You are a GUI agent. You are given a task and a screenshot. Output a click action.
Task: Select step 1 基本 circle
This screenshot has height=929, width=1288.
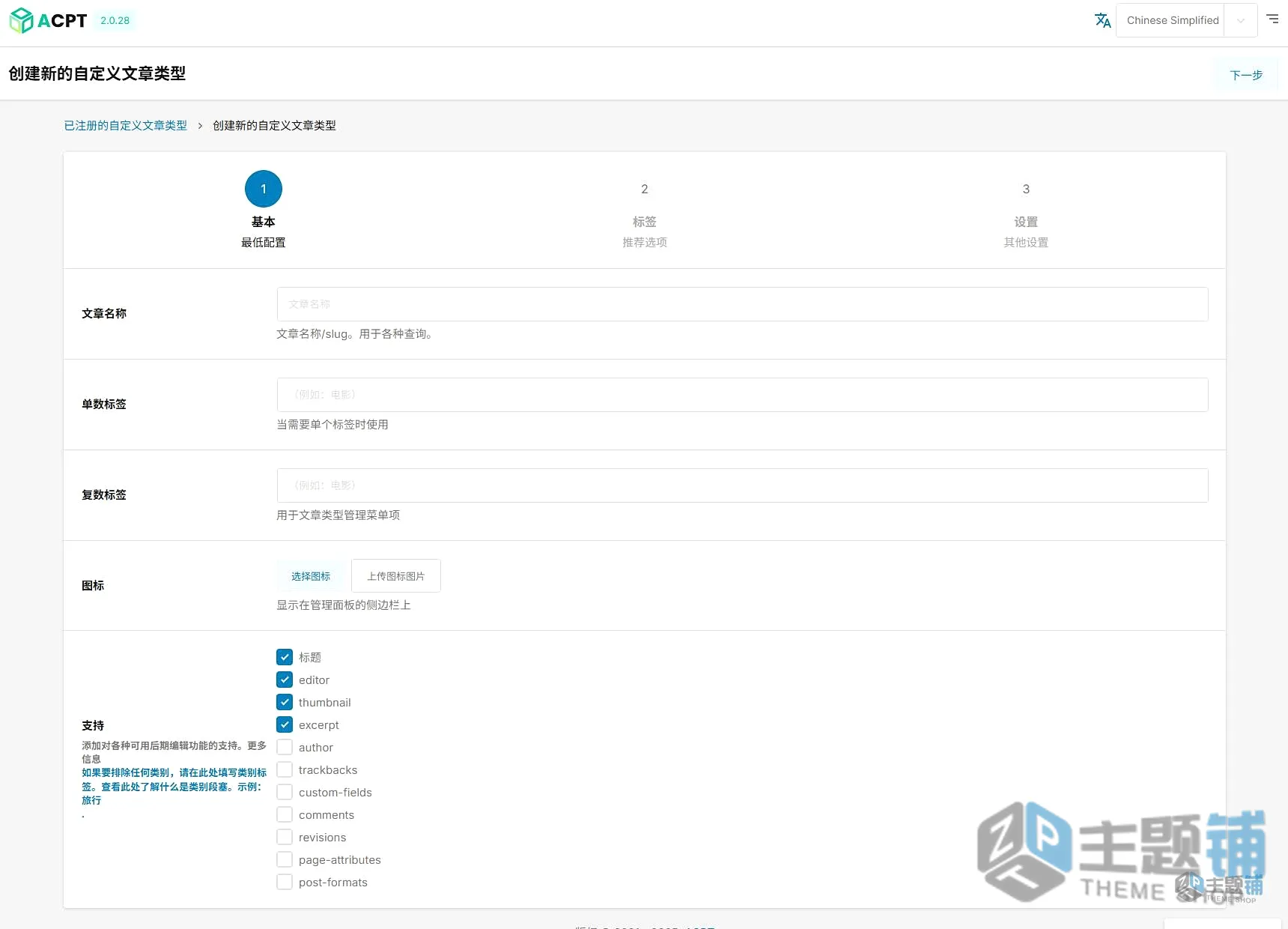point(264,189)
